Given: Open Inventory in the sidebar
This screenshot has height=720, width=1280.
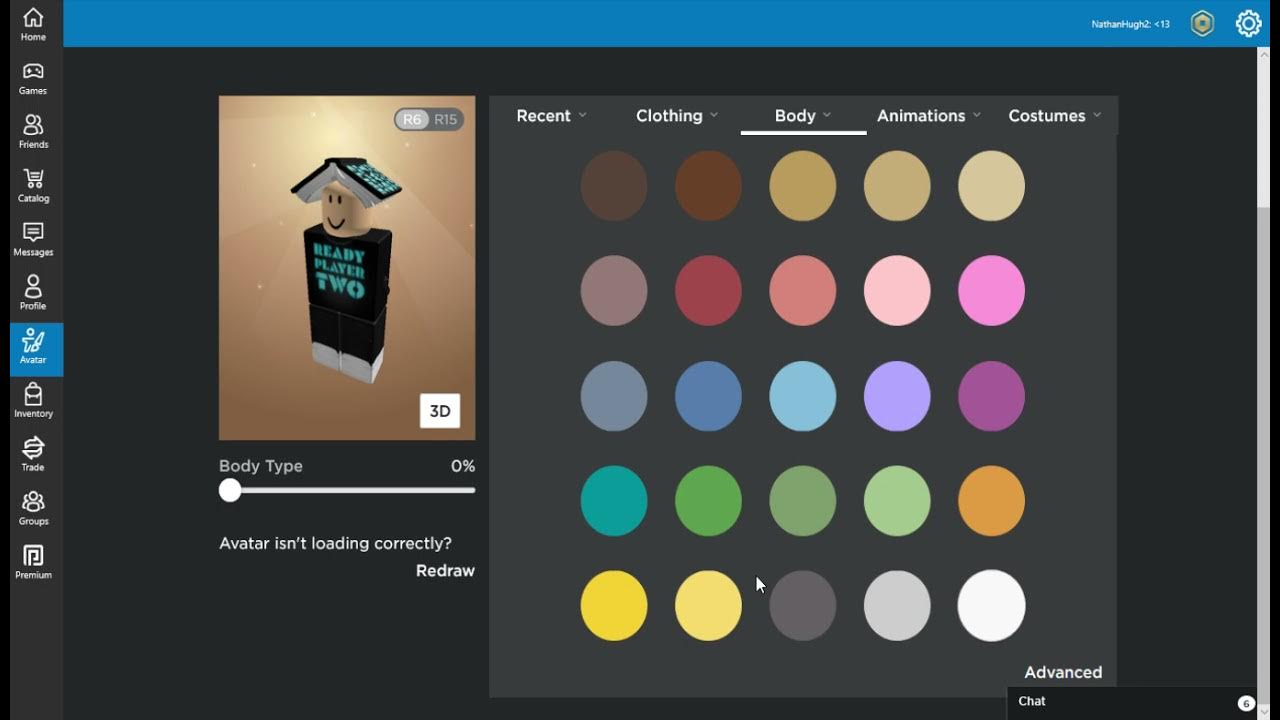Looking at the screenshot, I should (x=33, y=402).
